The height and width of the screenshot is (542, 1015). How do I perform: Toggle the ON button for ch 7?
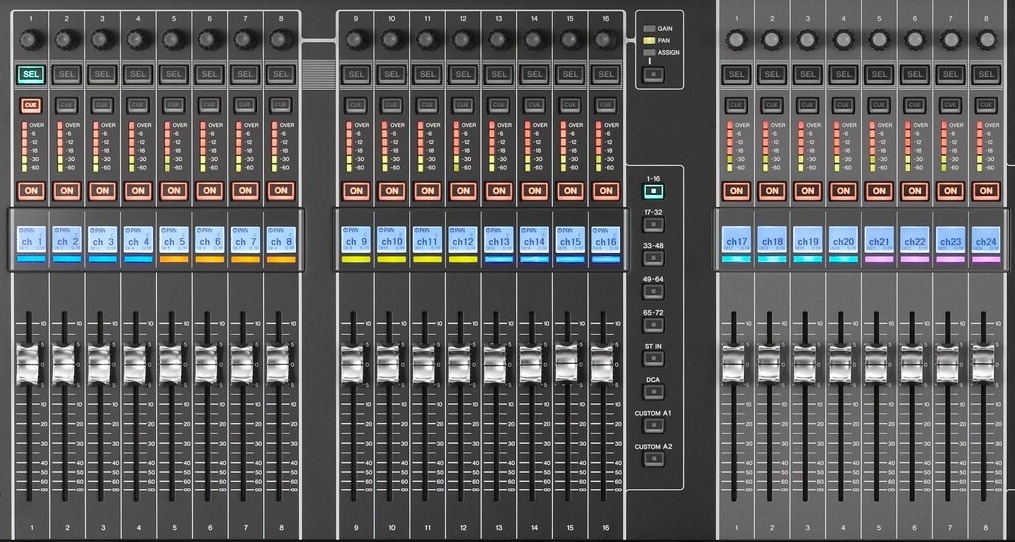click(x=245, y=191)
